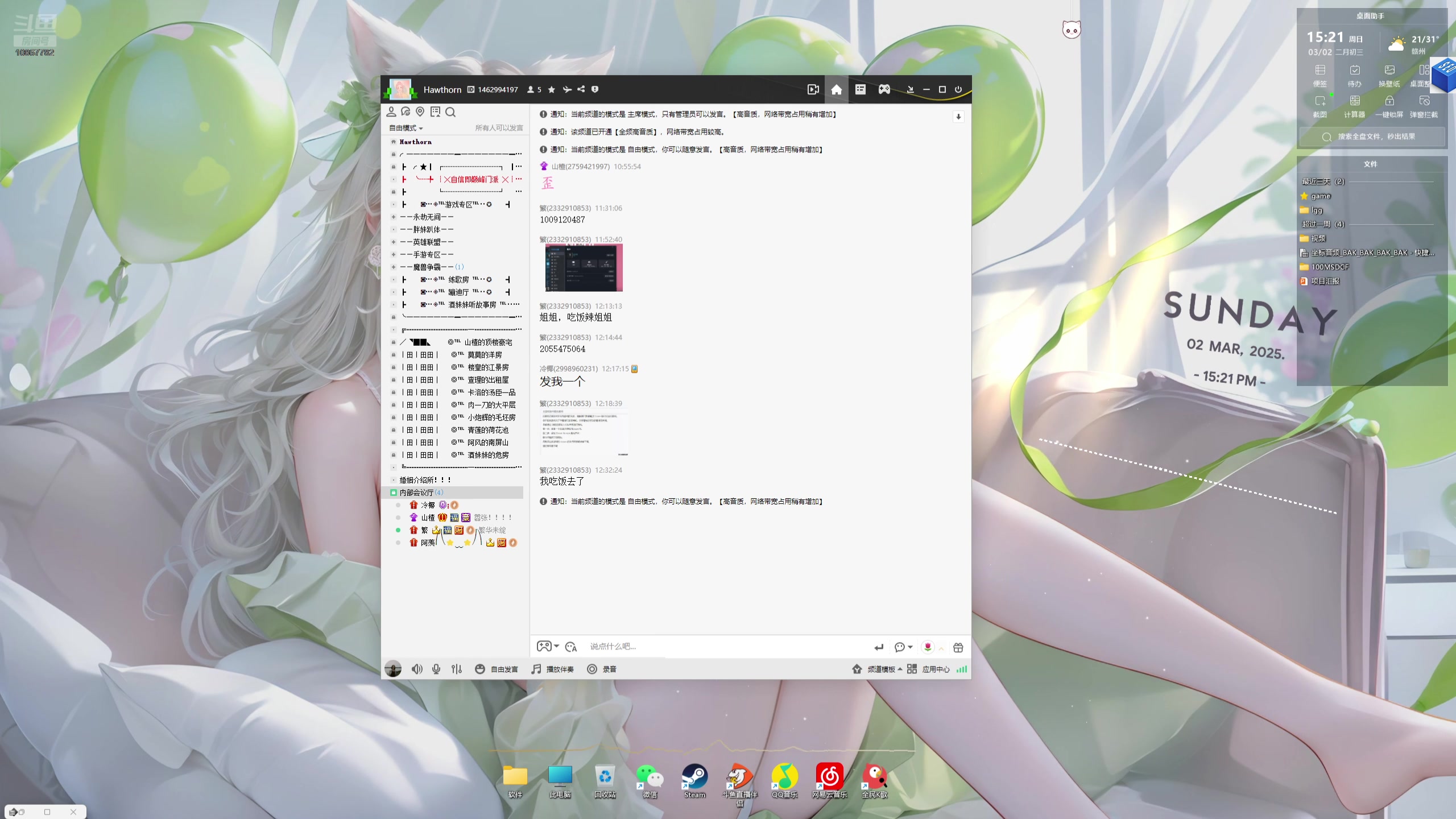Open the user list person icon
This screenshot has height=819, width=1456.
coord(391,111)
